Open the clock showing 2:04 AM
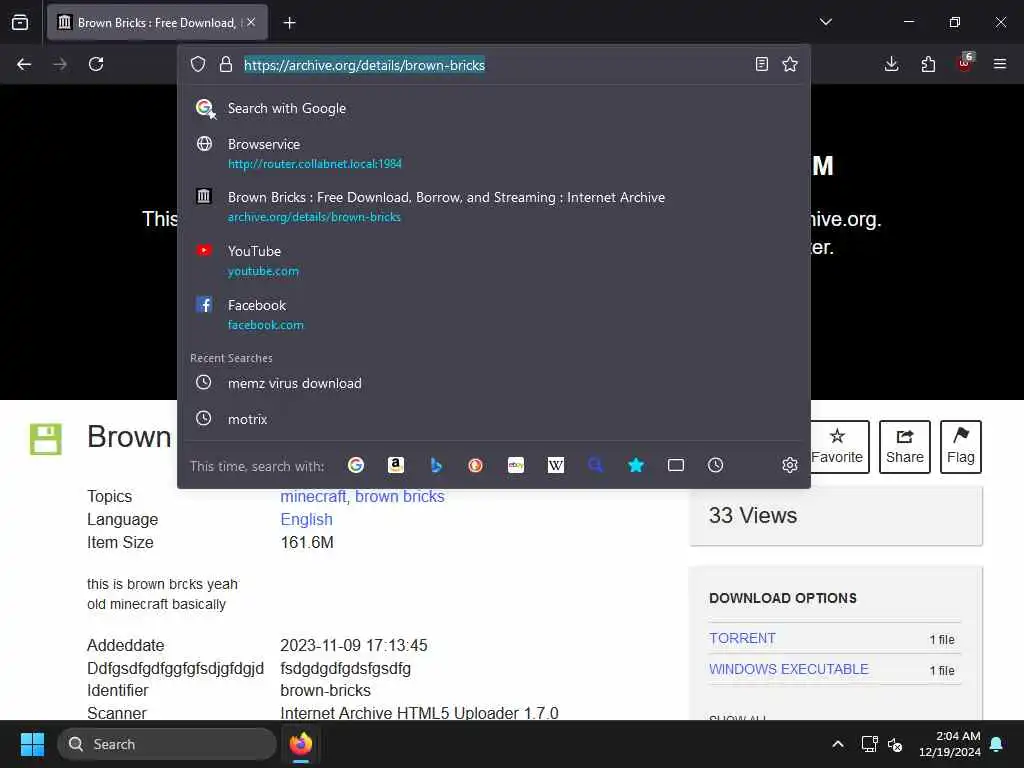This screenshot has height=768, width=1024. [x=950, y=744]
